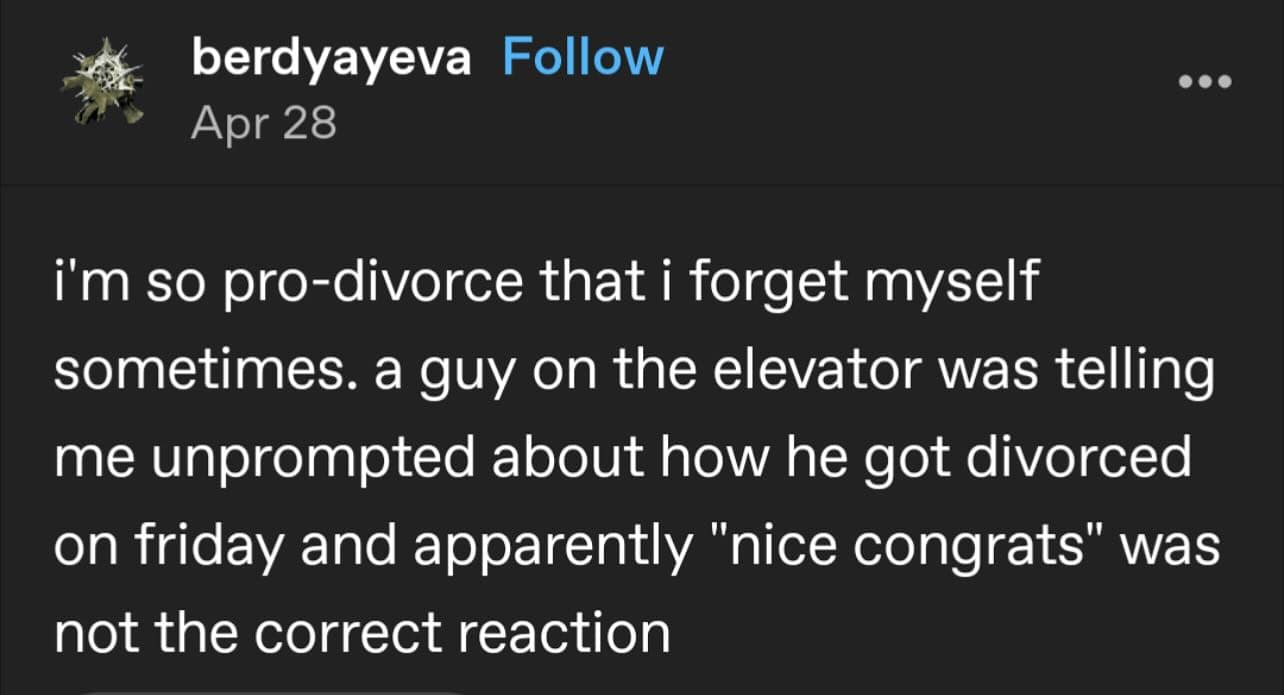Click the Apr 28 date to open the permalink
The width and height of the screenshot is (1284, 695).
click(263, 123)
